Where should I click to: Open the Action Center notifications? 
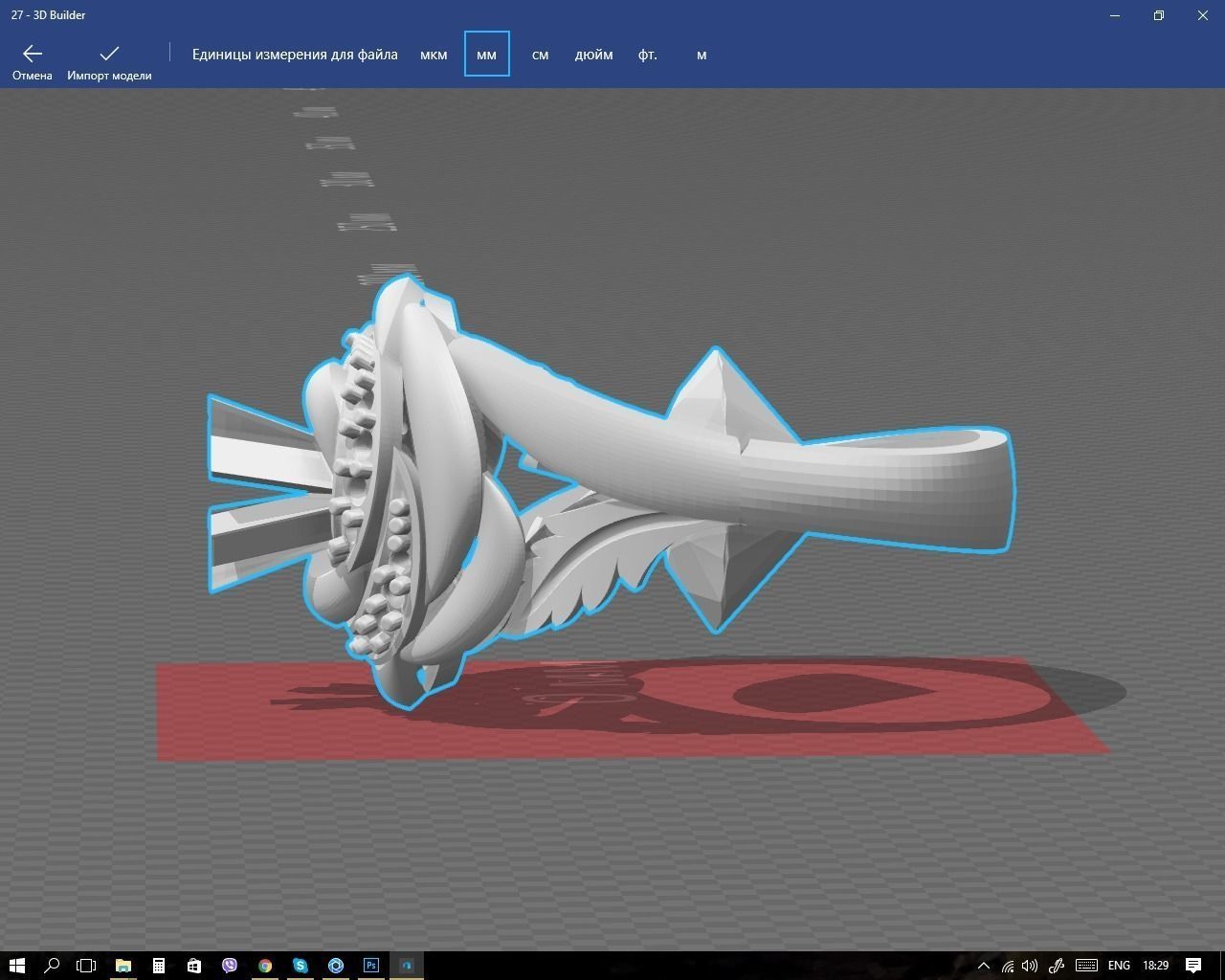tap(1193, 965)
